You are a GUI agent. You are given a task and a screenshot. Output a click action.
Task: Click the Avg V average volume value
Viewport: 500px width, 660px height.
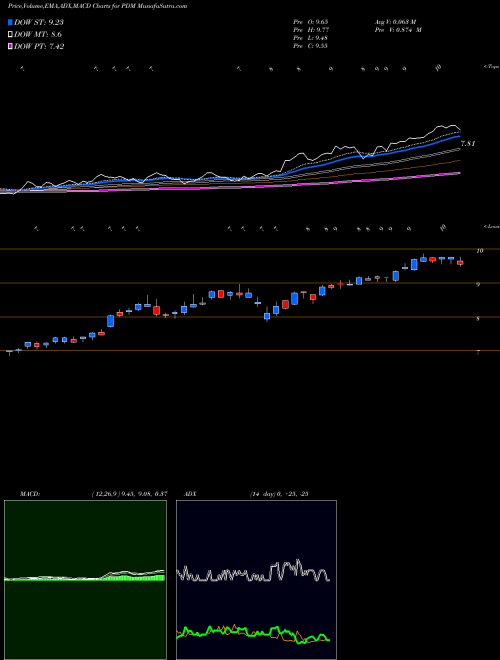pyautogui.click(x=395, y=21)
